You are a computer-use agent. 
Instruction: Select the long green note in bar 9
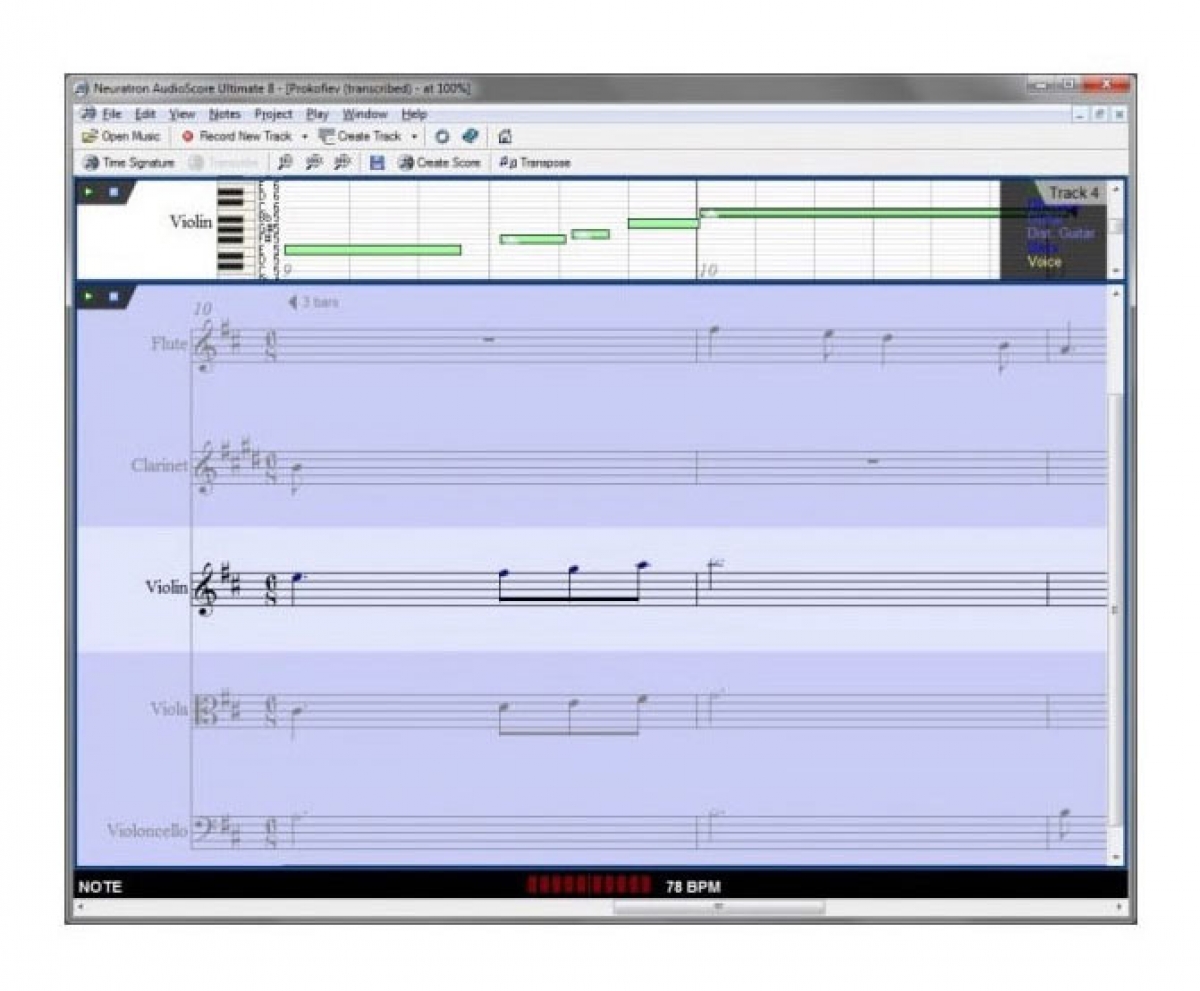point(373,250)
